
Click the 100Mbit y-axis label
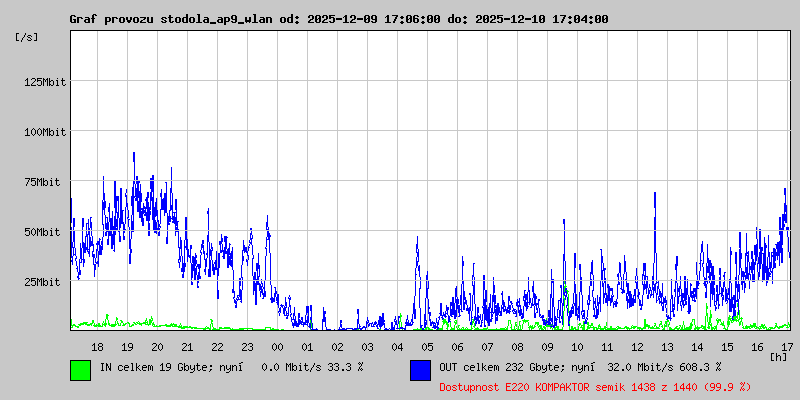pos(45,132)
